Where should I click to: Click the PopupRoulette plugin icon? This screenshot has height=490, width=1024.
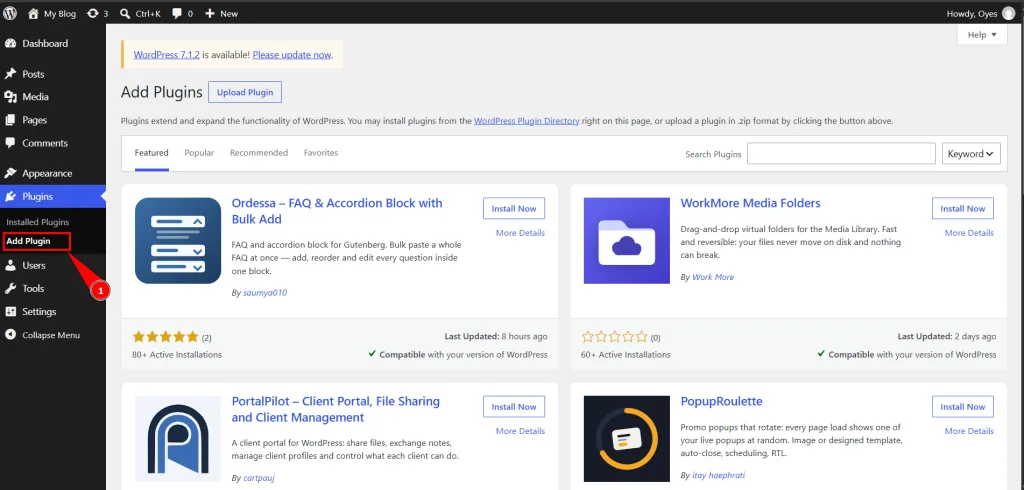click(x=627, y=438)
